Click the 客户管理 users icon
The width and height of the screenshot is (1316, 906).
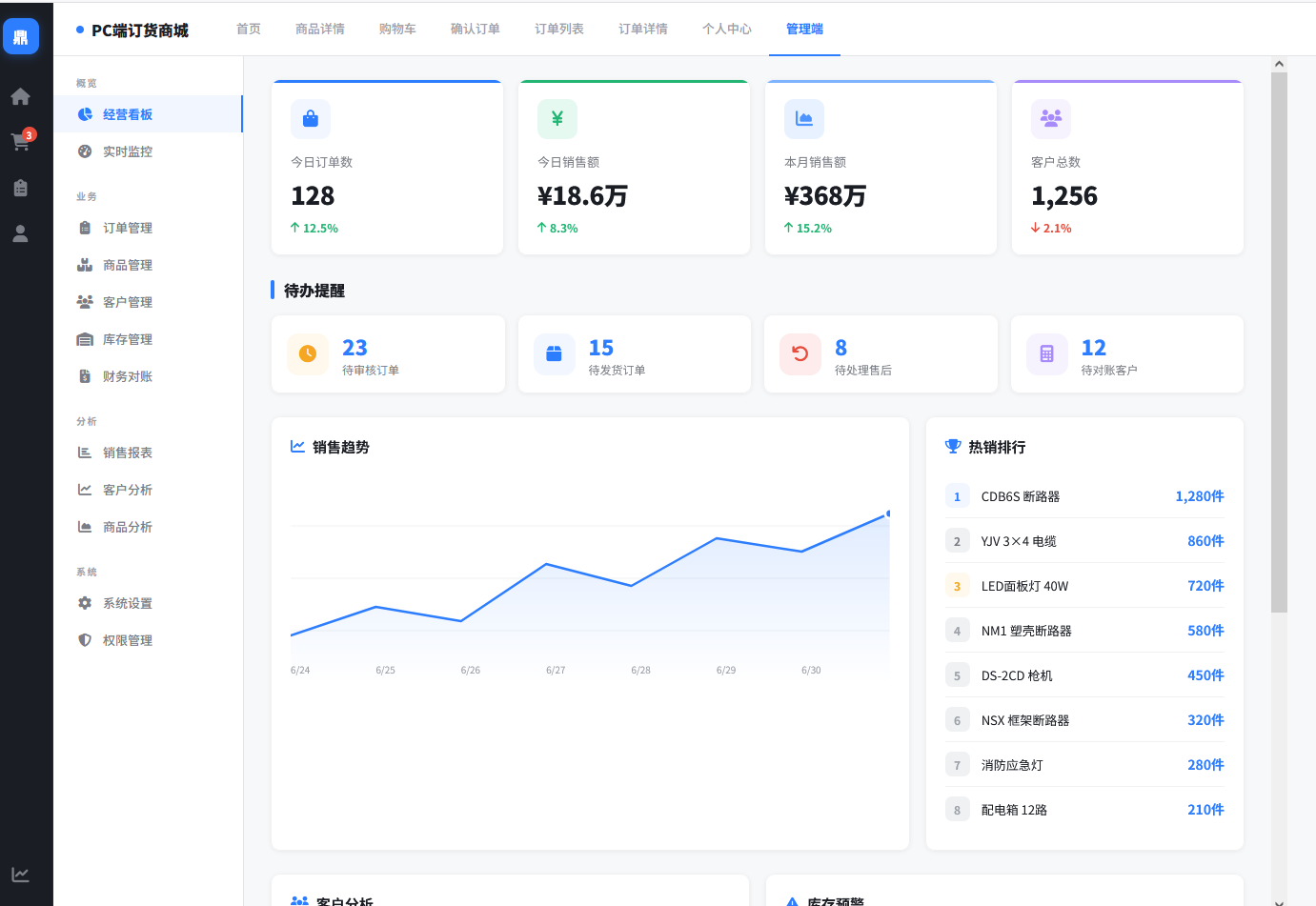pos(85,302)
